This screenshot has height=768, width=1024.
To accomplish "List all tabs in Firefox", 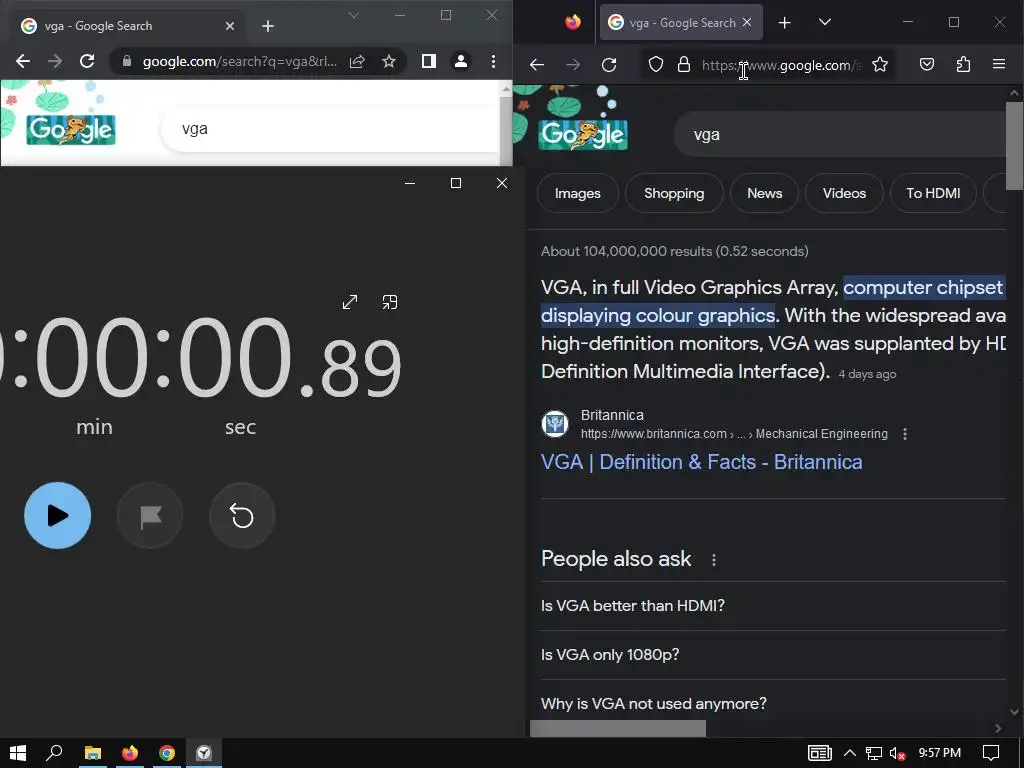I will [x=825, y=23].
